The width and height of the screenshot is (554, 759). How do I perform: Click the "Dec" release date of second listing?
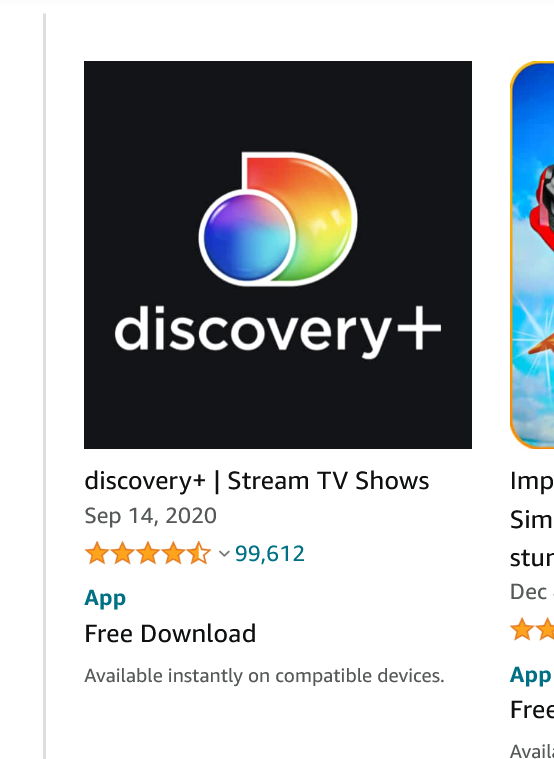click(x=528, y=592)
